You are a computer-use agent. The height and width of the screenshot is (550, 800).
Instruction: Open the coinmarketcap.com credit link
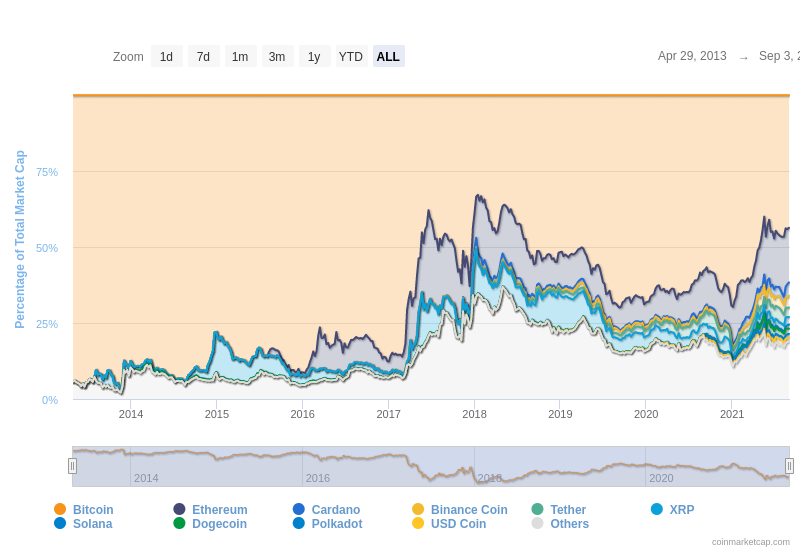pyautogui.click(x=751, y=542)
